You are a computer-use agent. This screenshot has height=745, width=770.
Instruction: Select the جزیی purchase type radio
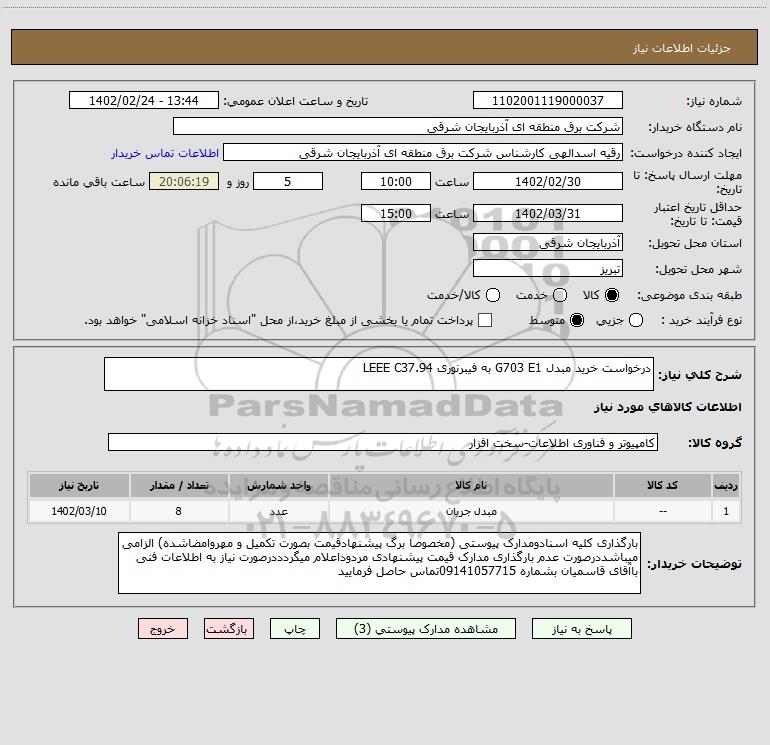click(636, 320)
